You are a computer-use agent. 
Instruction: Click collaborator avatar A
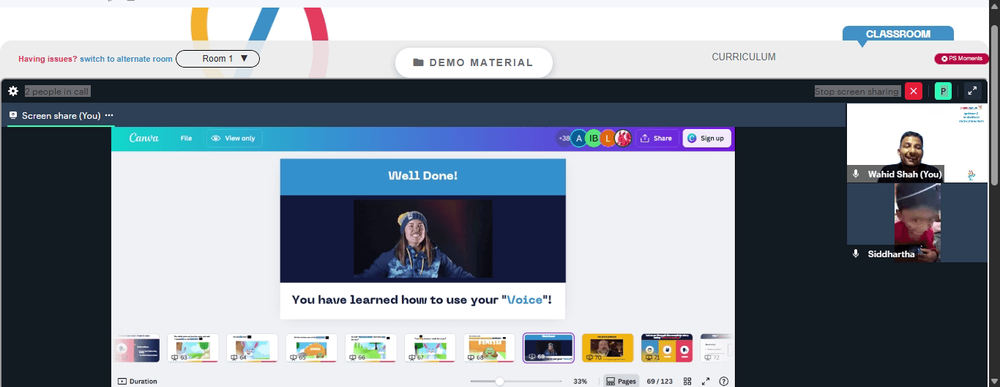pos(578,138)
